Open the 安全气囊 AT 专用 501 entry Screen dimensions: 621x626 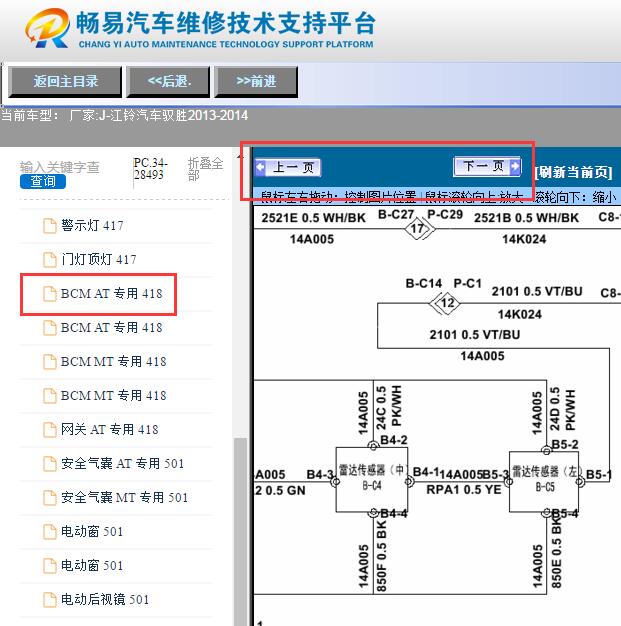click(x=122, y=464)
